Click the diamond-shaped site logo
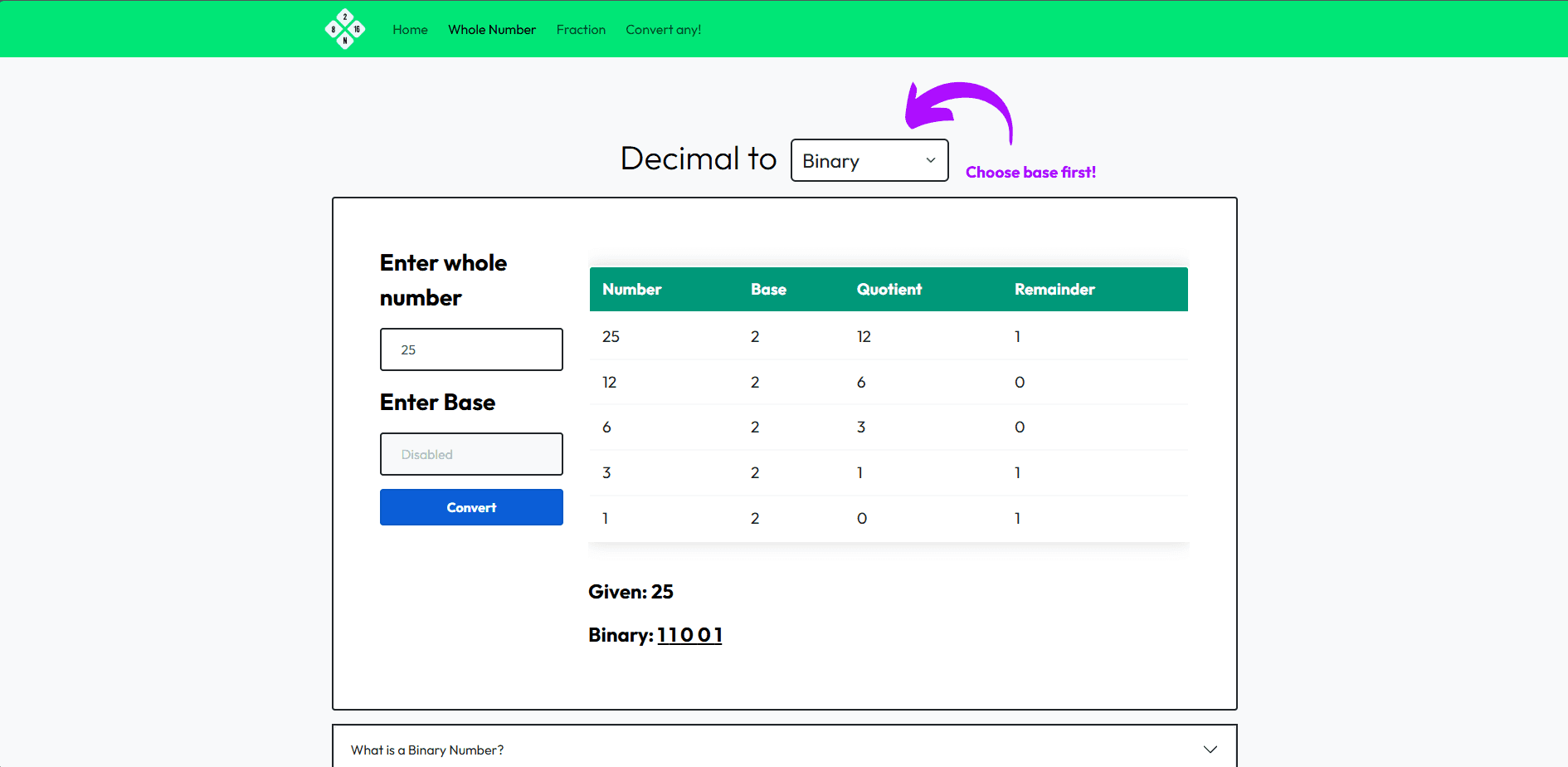Screen dimensions: 1568x767 [345, 29]
